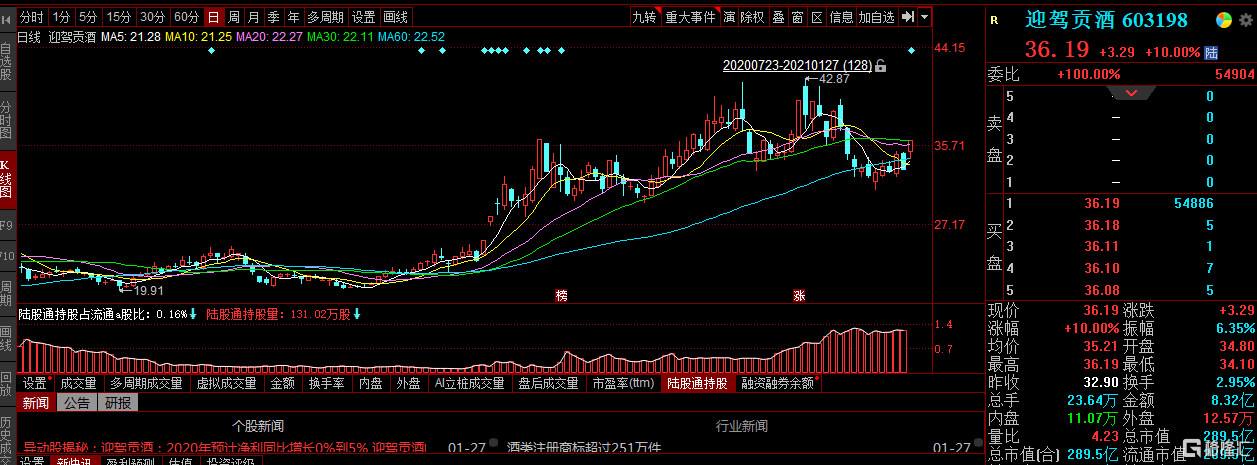Activate the 画线 drawing tool in toolbar
Screen dimensions: 1257x465
[x=396, y=17]
